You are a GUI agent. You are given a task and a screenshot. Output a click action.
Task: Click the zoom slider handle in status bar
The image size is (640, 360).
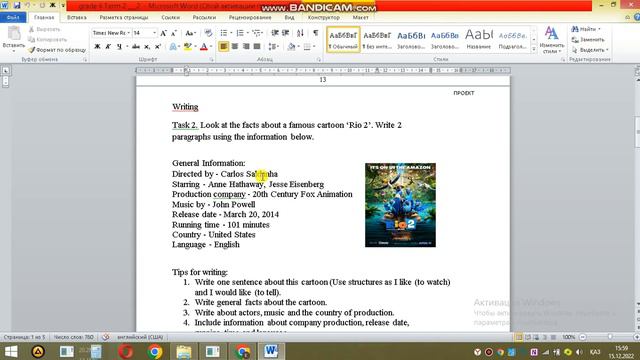610,337
